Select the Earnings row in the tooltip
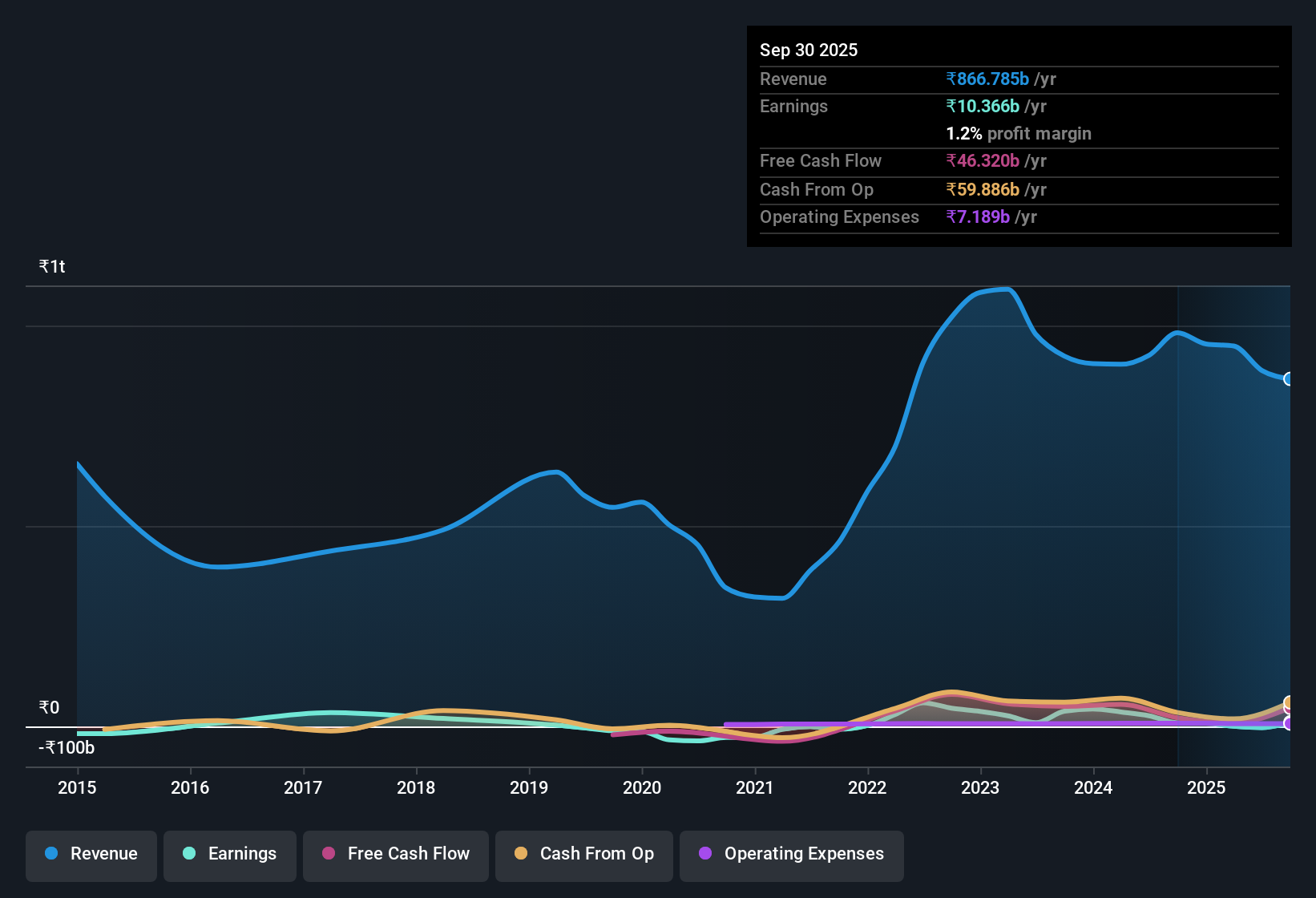The width and height of the screenshot is (1316, 898). tap(1018, 106)
